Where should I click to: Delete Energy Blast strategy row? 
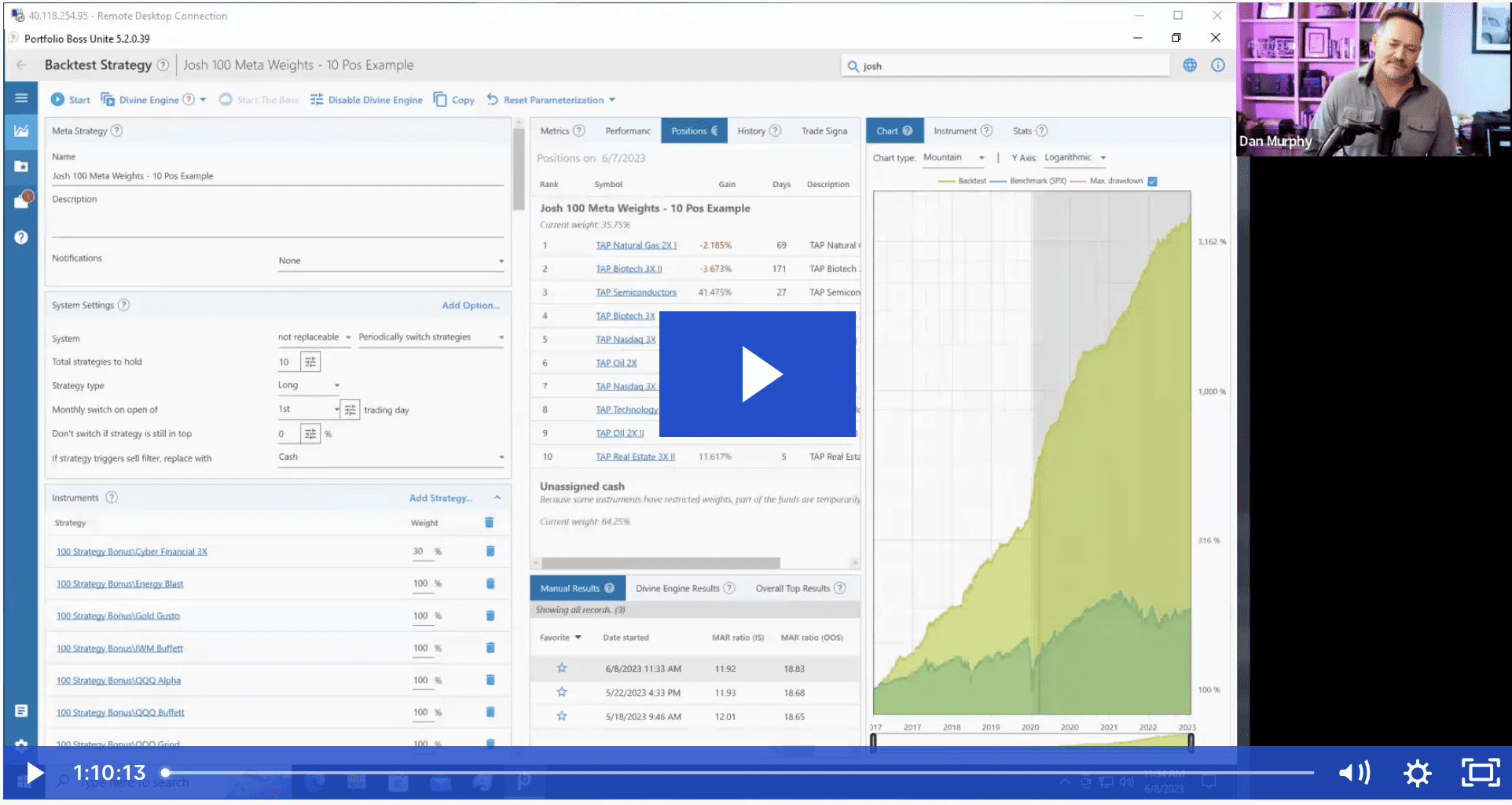(490, 583)
